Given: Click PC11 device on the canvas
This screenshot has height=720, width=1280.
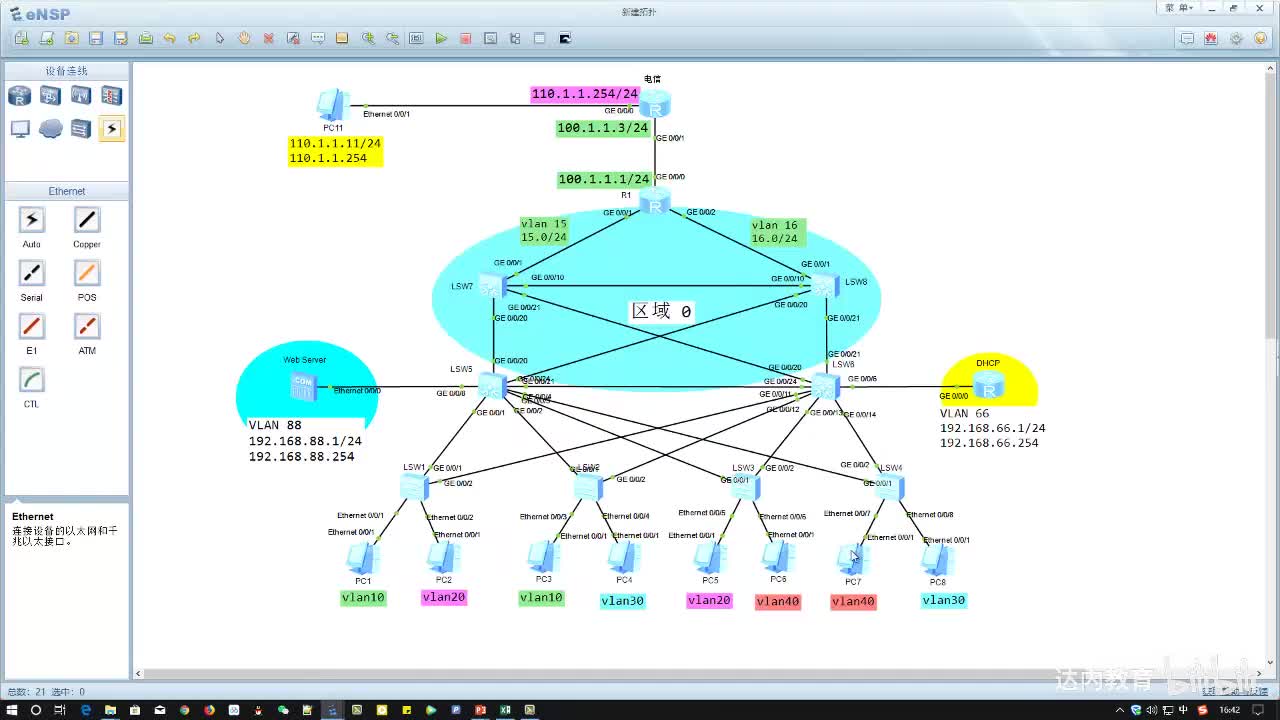Looking at the screenshot, I should pos(331,105).
